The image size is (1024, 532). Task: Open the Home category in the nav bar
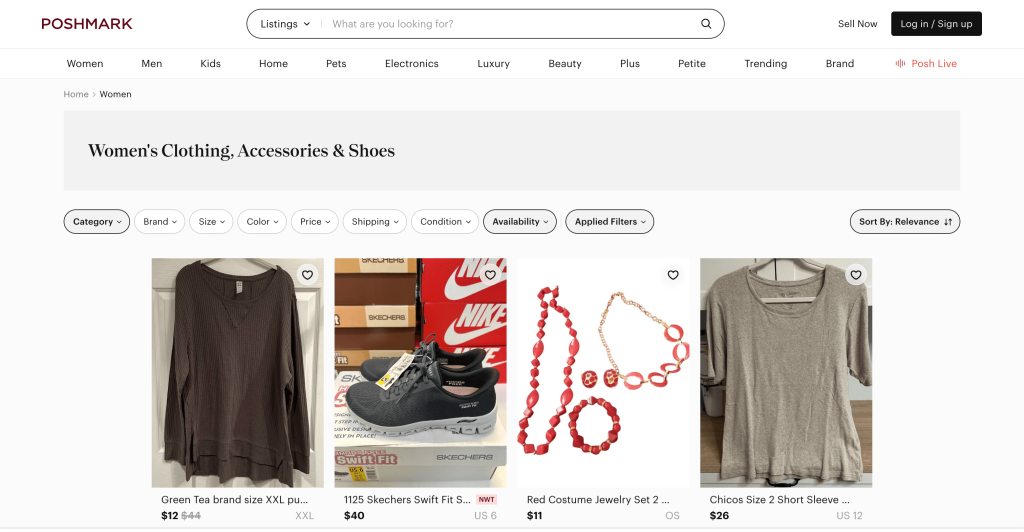[x=273, y=63]
